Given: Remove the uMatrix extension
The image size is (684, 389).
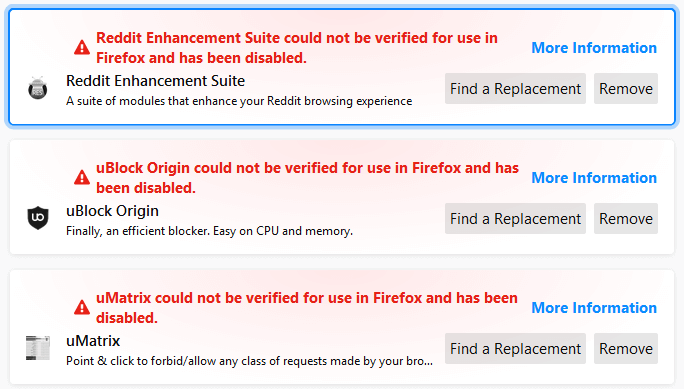Looking at the screenshot, I should click(x=626, y=348).
